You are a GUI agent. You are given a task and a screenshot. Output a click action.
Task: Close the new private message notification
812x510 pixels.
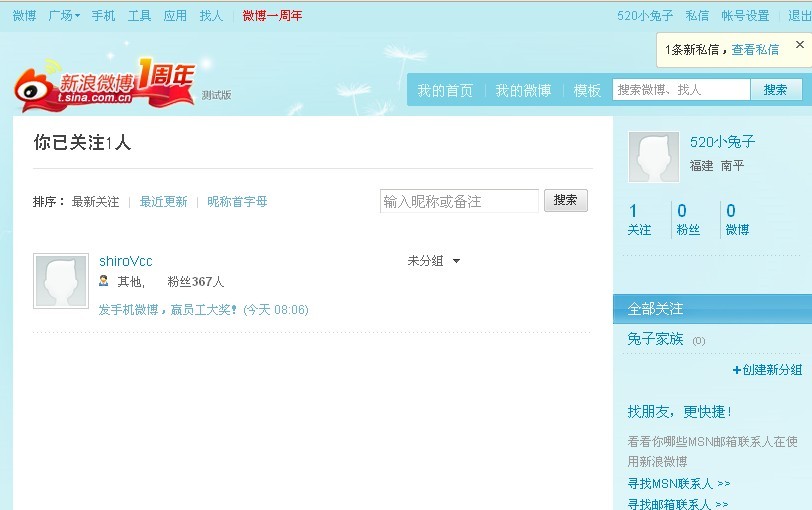click(800, 45)
